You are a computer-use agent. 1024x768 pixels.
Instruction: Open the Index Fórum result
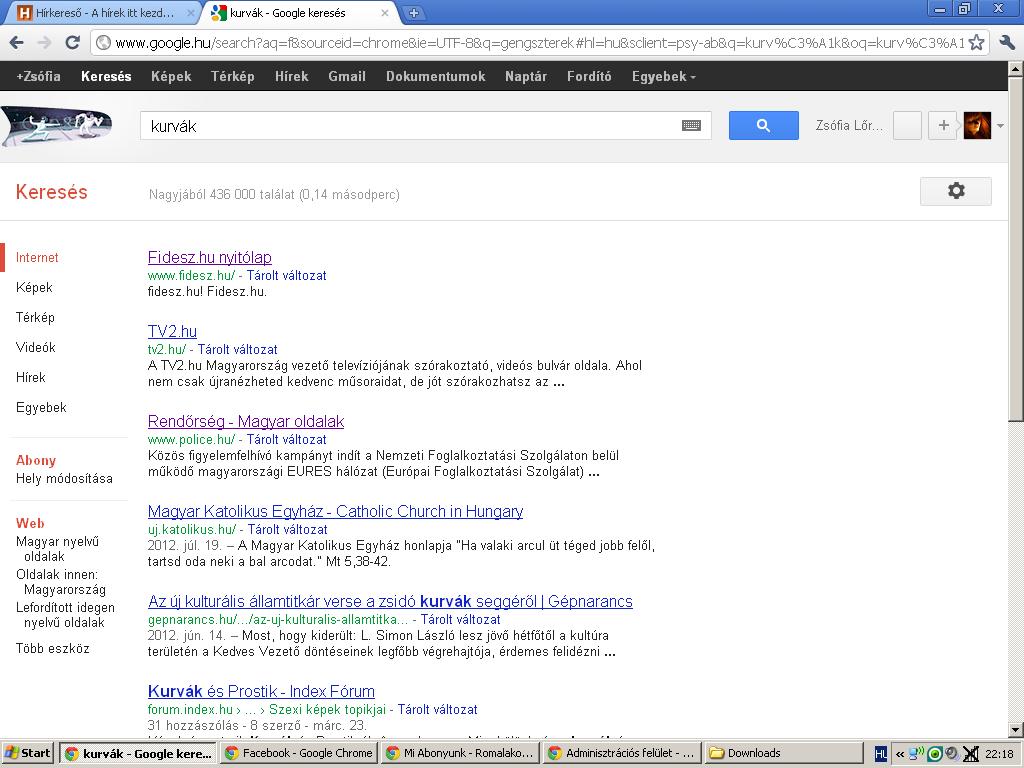coord(261,692)
